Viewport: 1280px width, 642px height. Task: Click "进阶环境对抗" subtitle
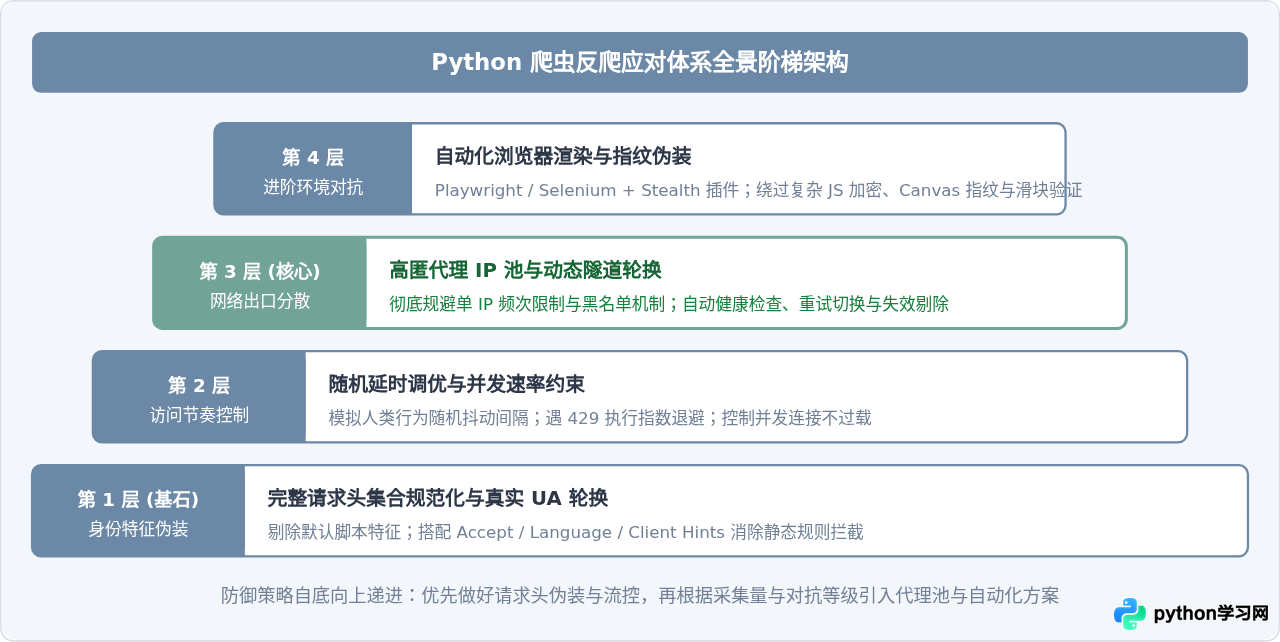313,187
